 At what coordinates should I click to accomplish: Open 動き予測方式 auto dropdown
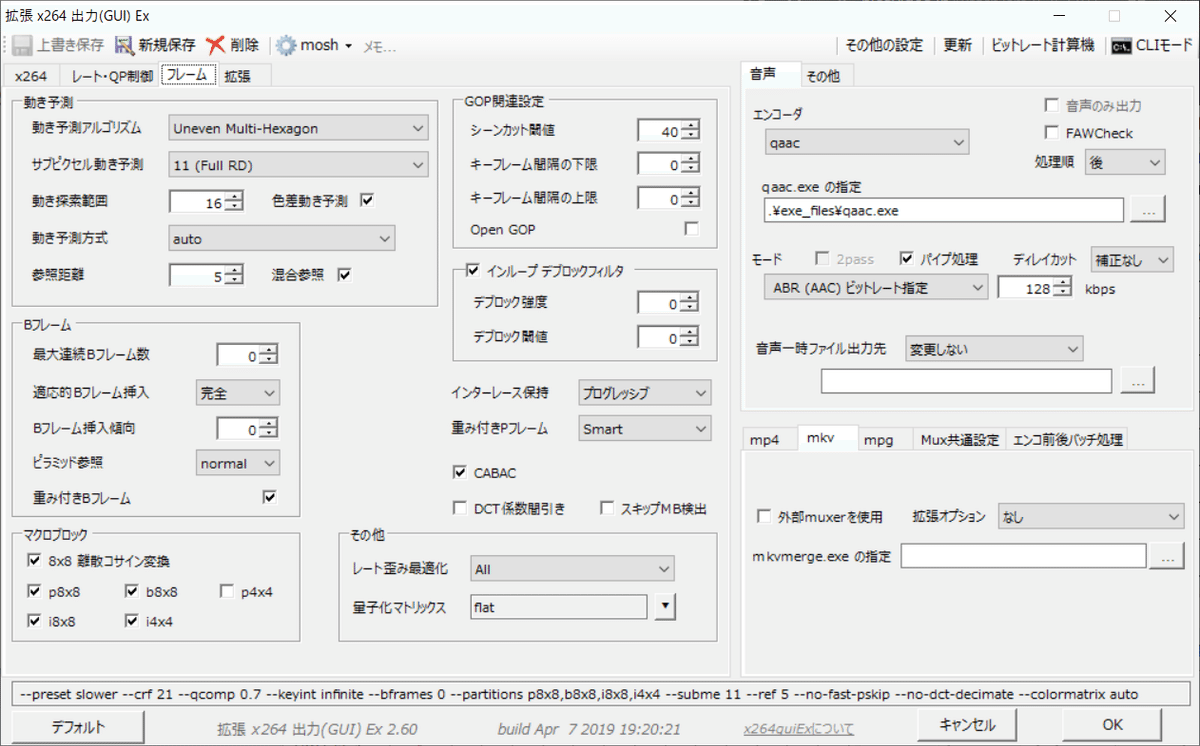pos(281,238)
